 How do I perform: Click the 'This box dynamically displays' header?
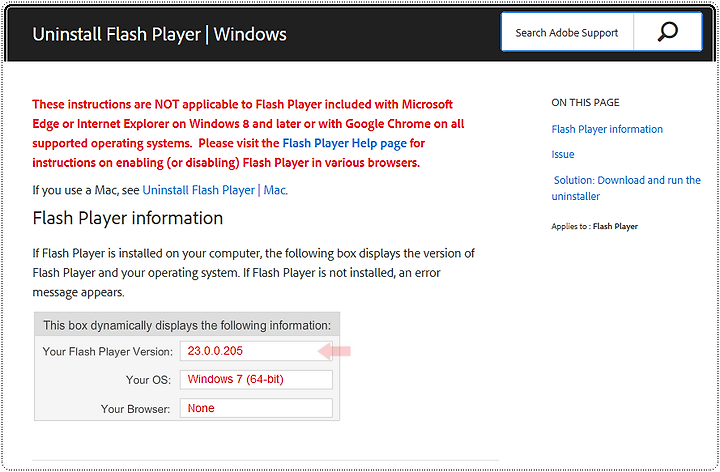pyautogui.click(x=187, y=326)
